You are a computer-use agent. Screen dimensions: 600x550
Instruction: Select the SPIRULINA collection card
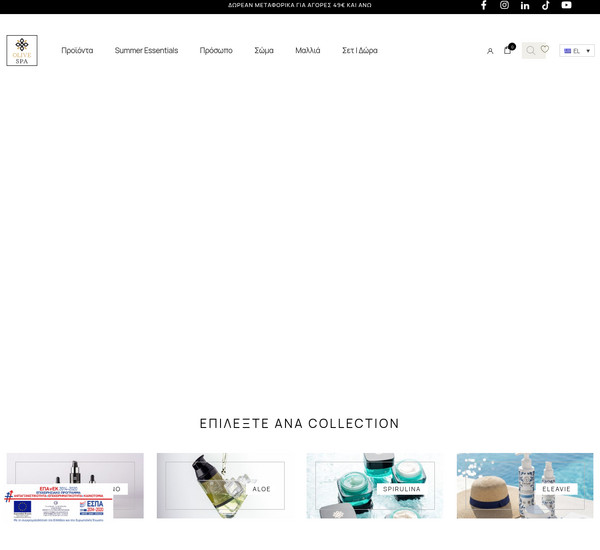tap(375, 486)
